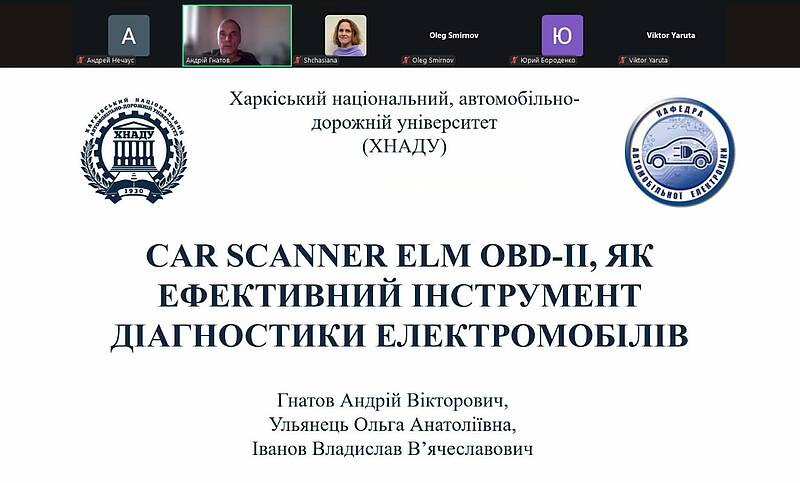Select the gray 'A' avatar tile
Viewport: 800px width, 483px height.
128,35
